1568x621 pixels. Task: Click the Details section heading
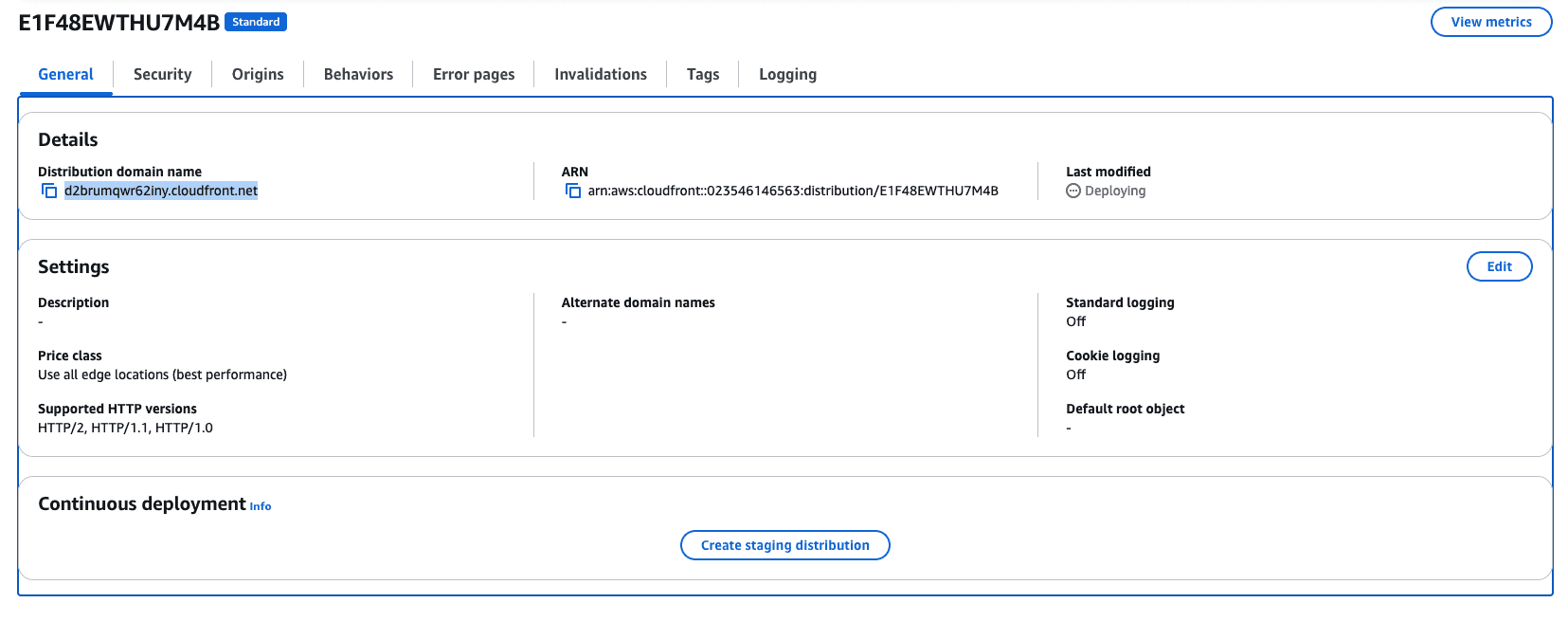click(67, 139)
